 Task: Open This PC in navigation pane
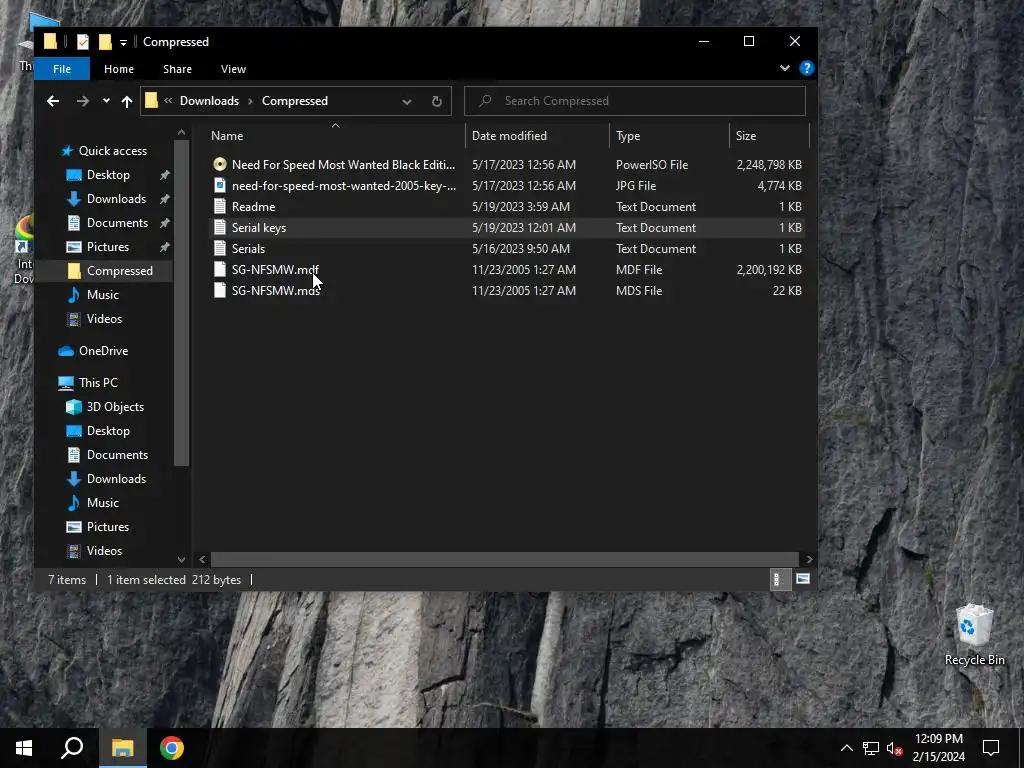[x=98, y=383]
